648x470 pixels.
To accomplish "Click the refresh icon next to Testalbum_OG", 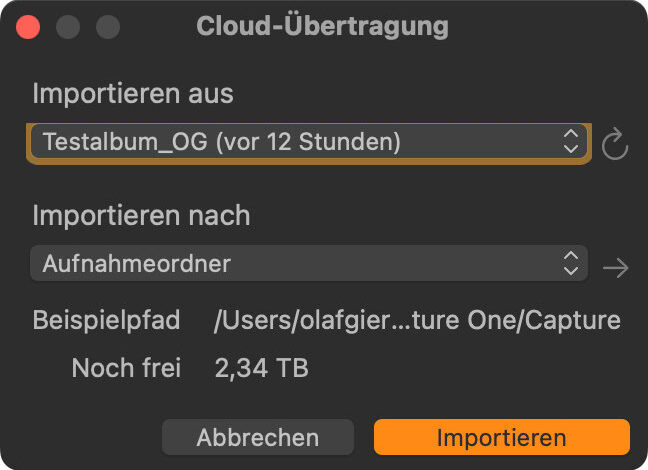I will coord(614,144).
